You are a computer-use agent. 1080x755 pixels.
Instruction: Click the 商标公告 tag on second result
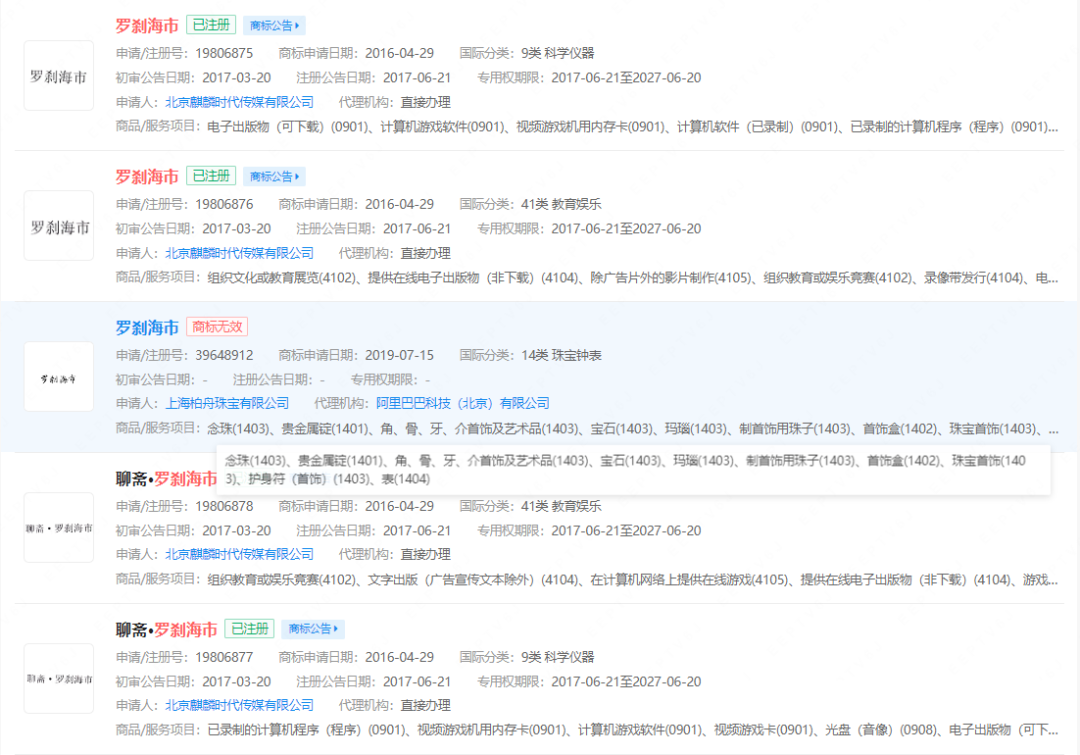tap(274, 176)
